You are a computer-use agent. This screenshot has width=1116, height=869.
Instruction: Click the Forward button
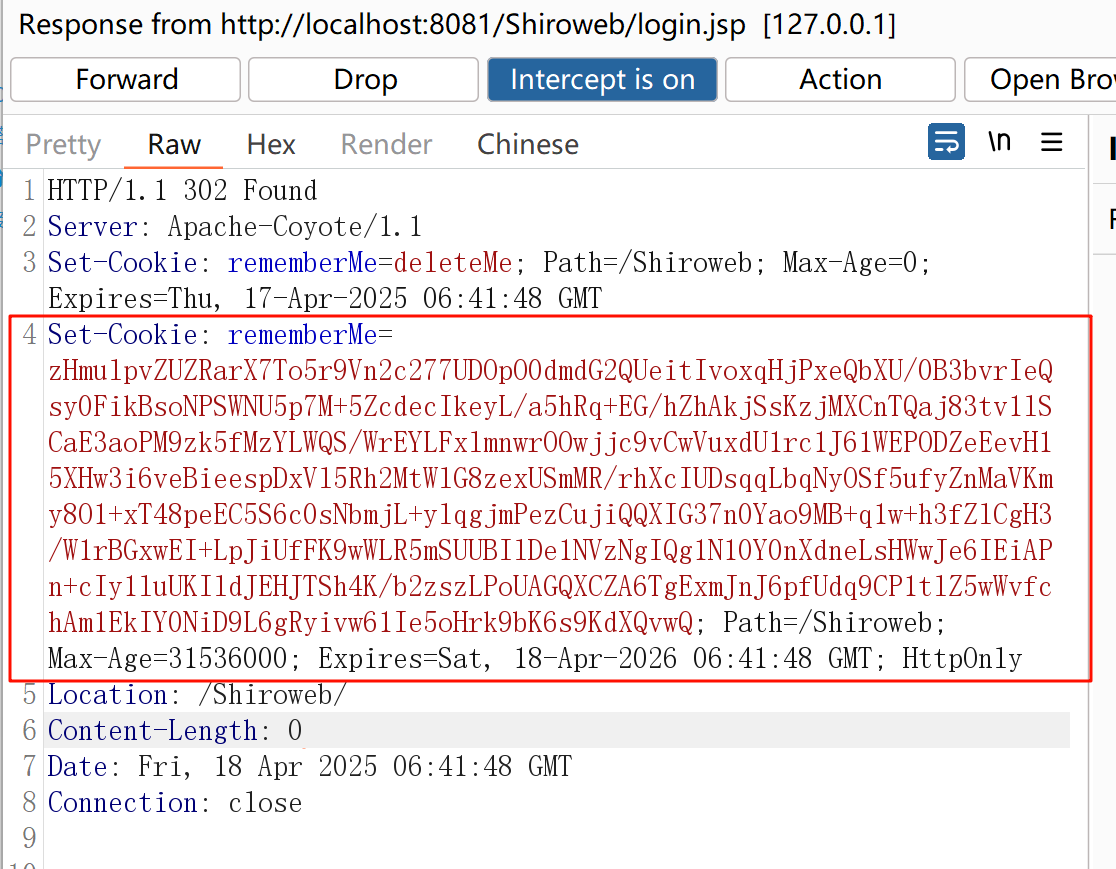pos(126,80)
